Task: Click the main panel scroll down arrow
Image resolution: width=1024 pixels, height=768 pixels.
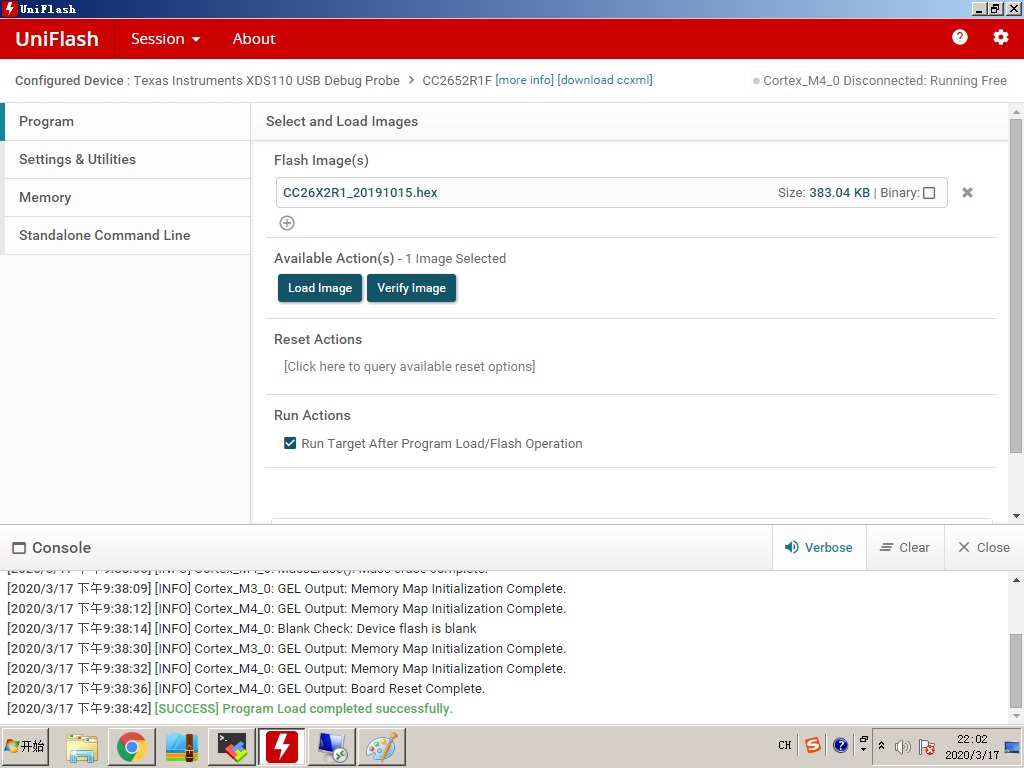Action: (x=1016, y=516)
